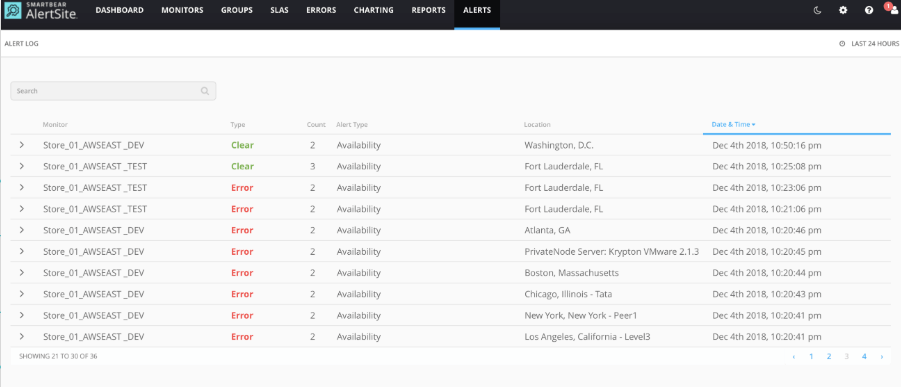This screenshot has height=387, width=901.
Task: Toggle dark mode moon icon
Action: point(818,10)
